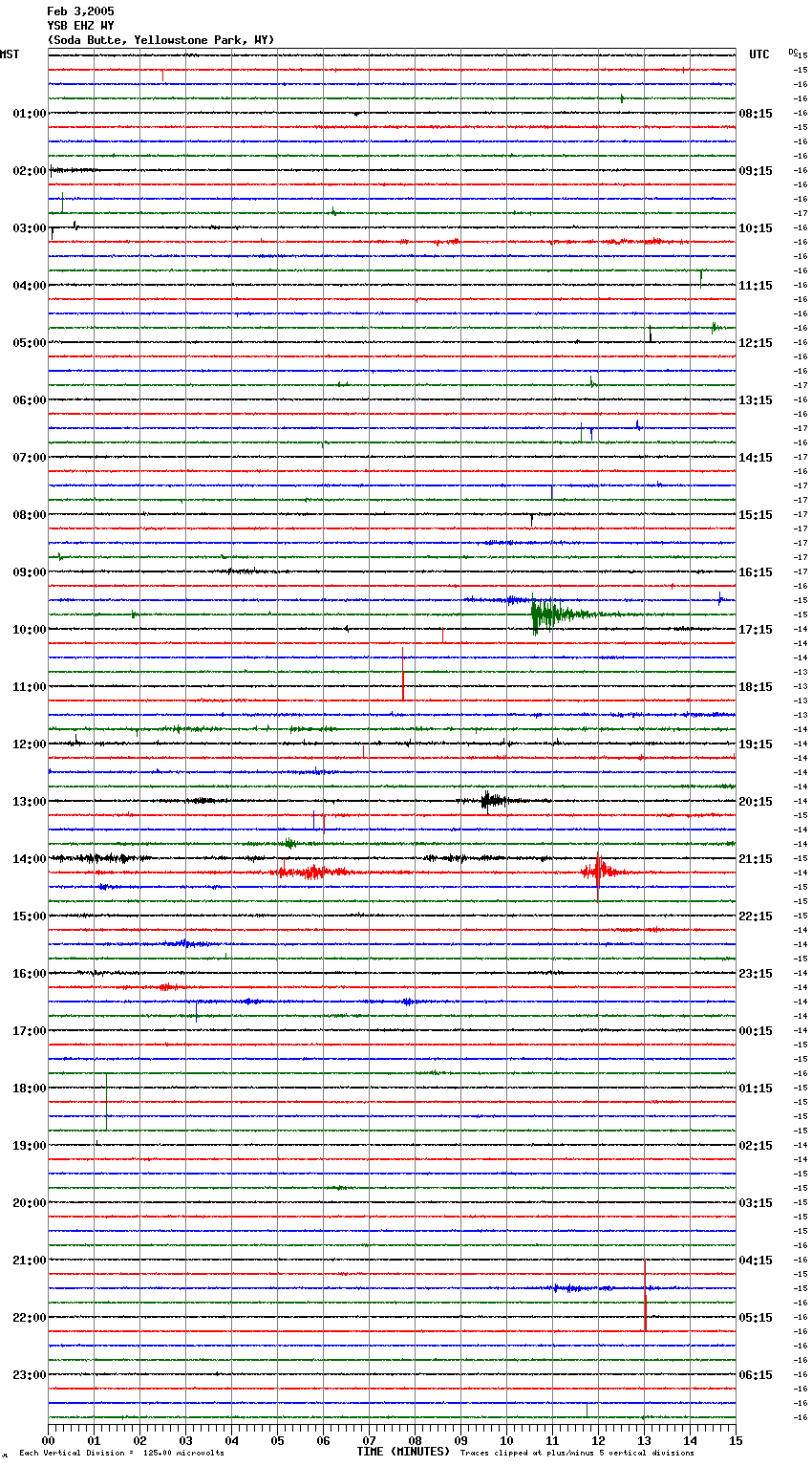
Task: Click the 'UTC' time zone label
Action: [x=759, y=55]
